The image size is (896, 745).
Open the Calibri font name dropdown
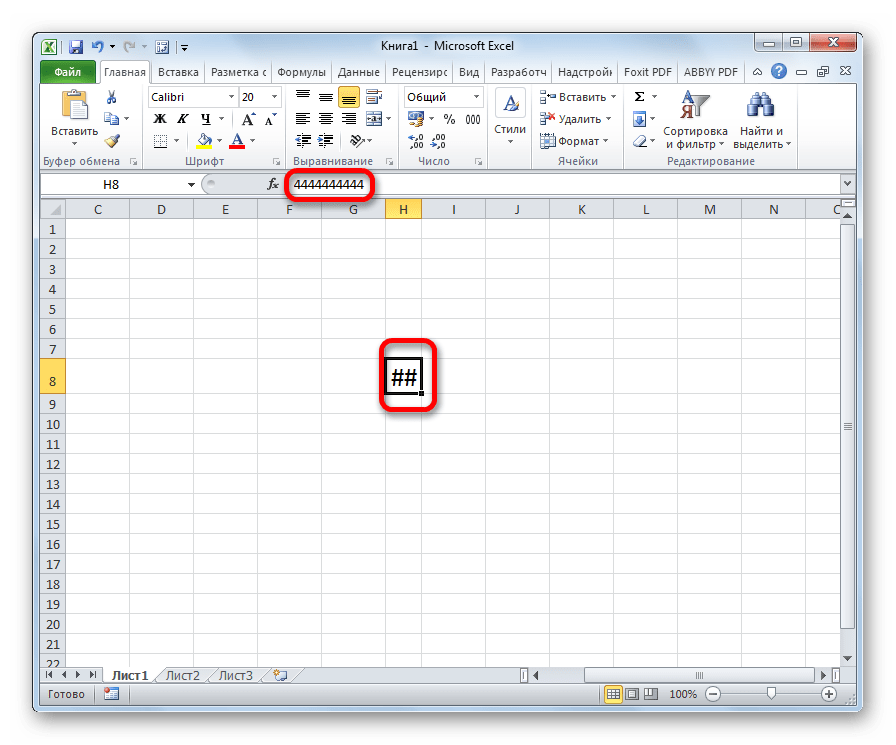(x=231, y=97)
